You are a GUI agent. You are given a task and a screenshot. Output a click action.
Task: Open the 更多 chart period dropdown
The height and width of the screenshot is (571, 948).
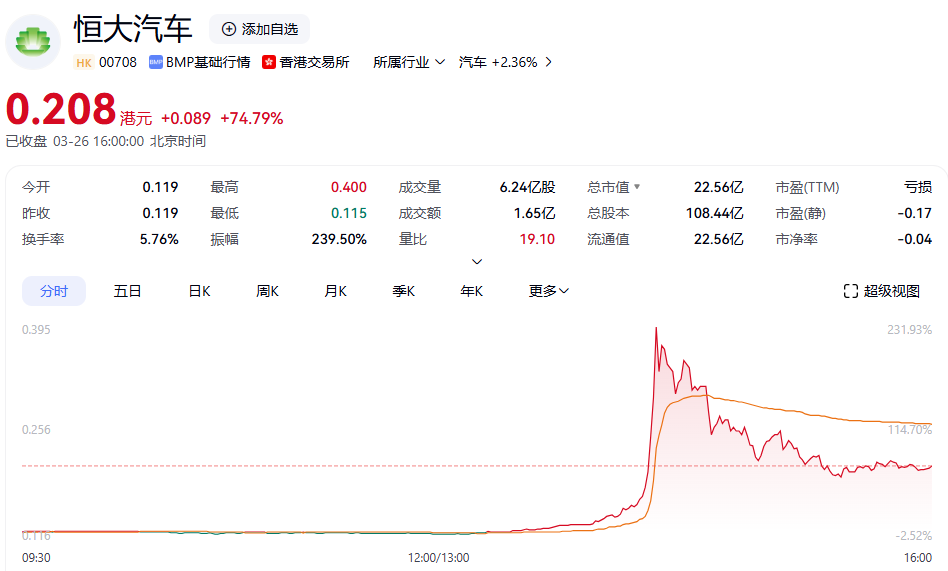(548, 291)
